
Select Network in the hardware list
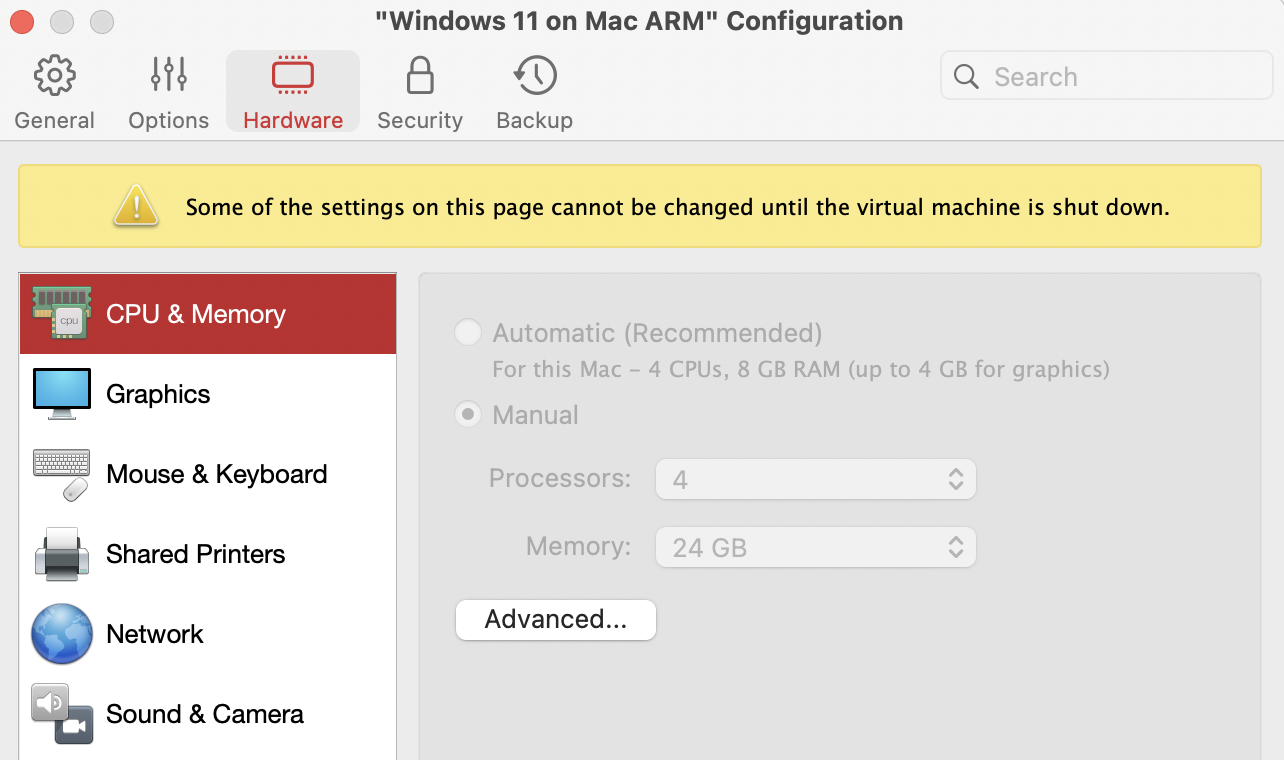[208, 634]
